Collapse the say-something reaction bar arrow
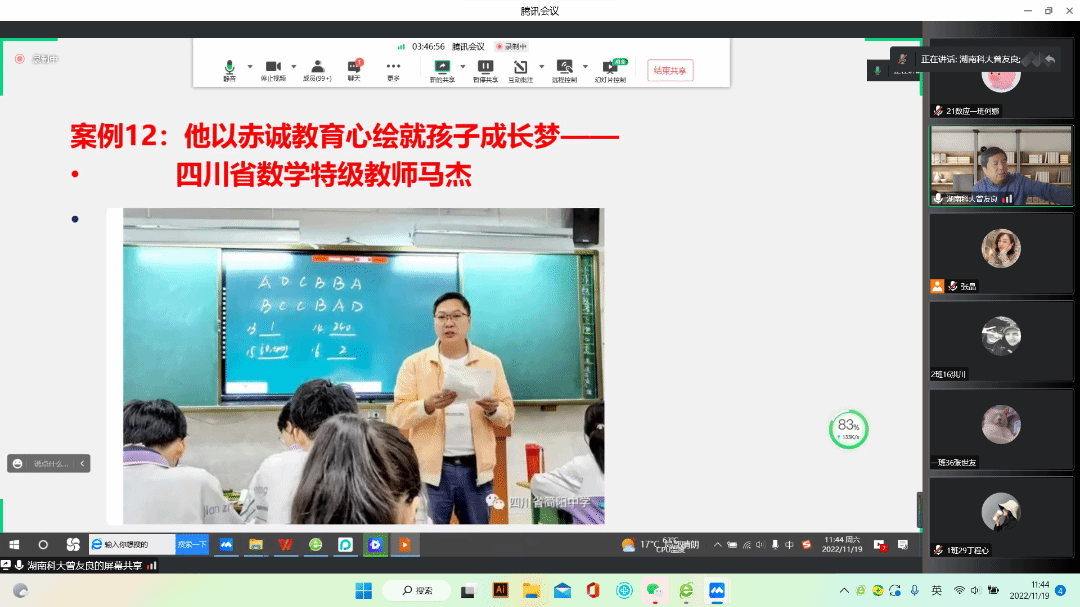The width and height of the screenshot is (1080, 607). (x=83, y=463)
